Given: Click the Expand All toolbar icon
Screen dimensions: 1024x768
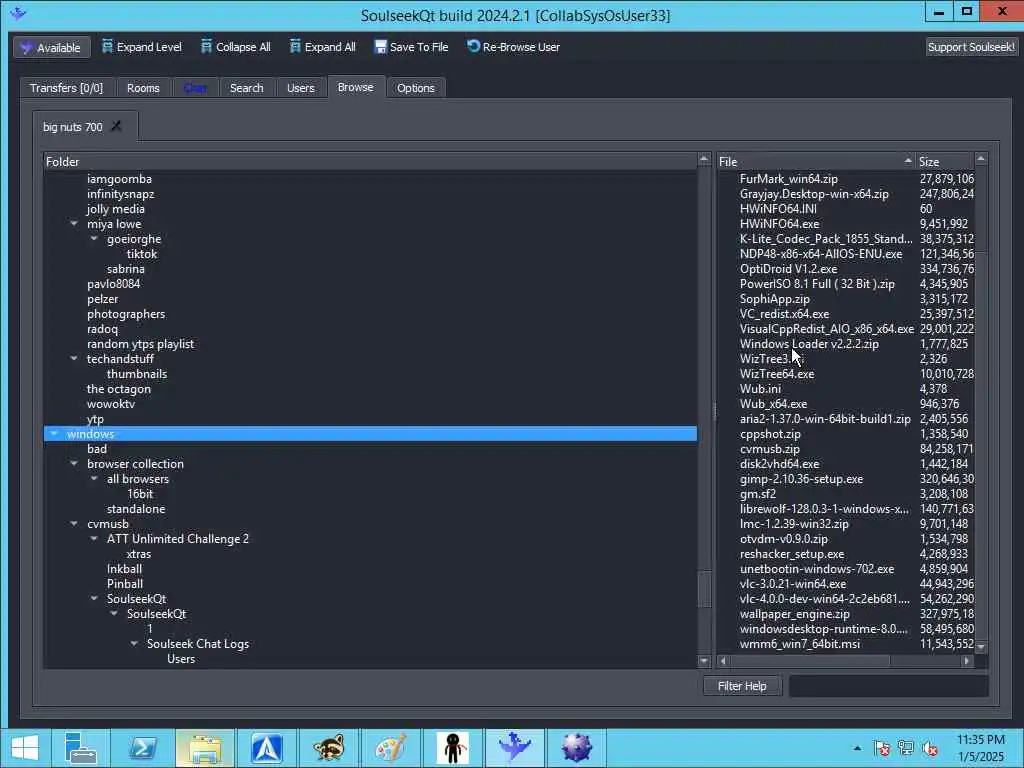Looking at the screenshot, I should (x=295, y=46).
